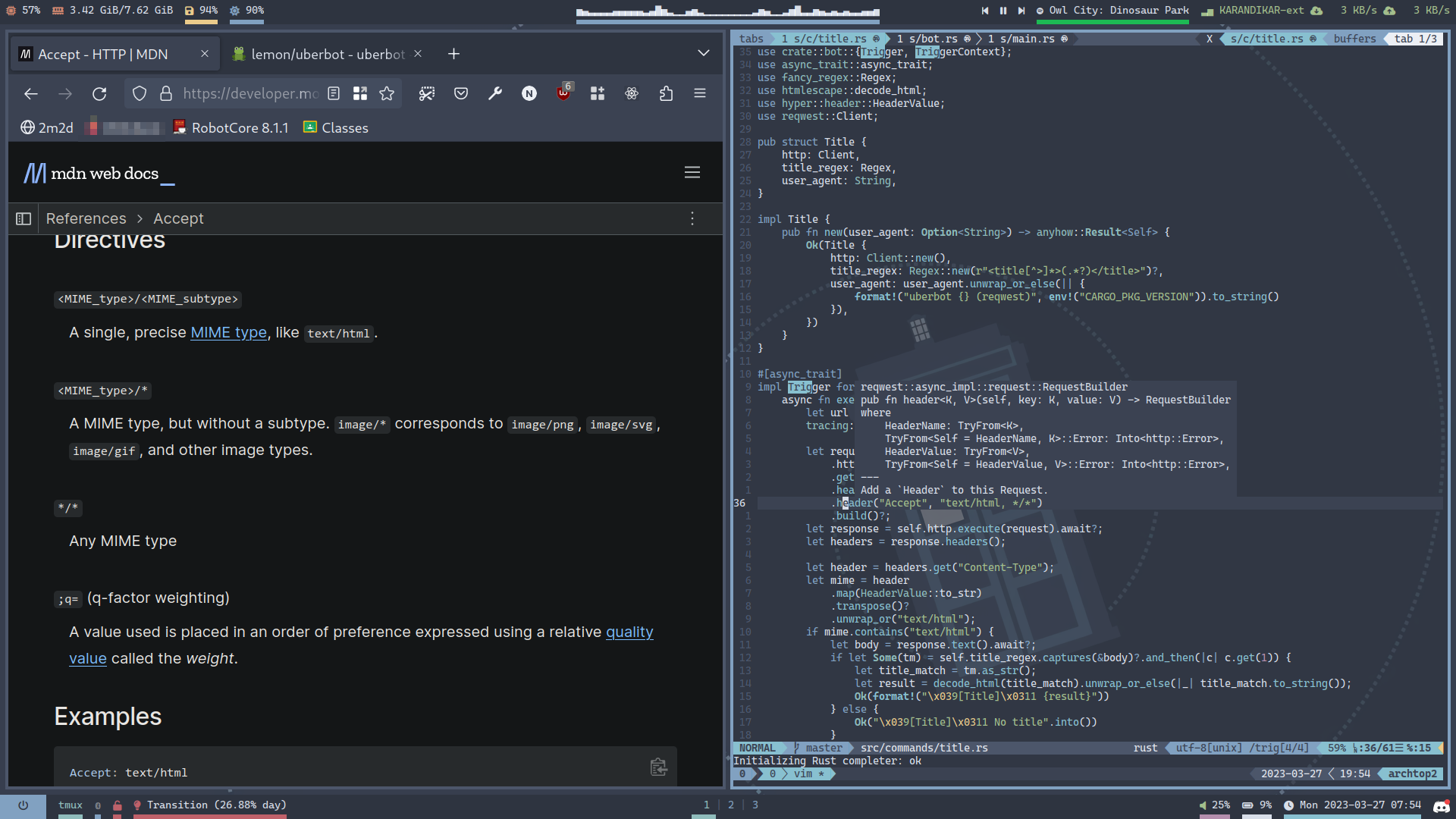Go forward in browser history
The height and width of the screenshot is (819, 1456).
65,93
